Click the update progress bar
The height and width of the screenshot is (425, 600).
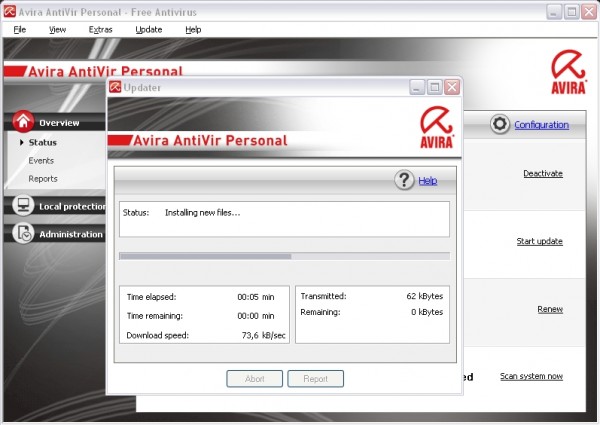pyautogui.click(x=284, y=256)
